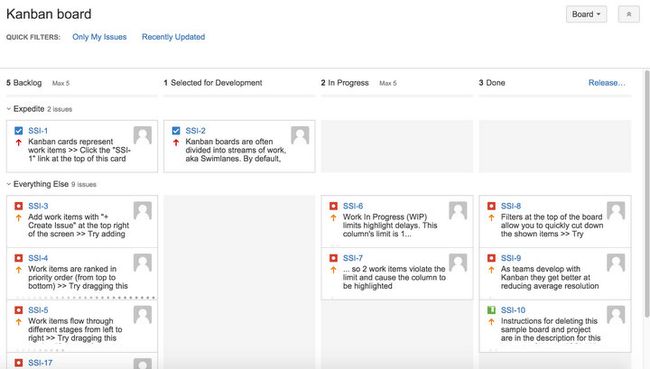Click the assignee avatar on SSI-9 card
This screenshot has height=369, width=650.
[616, 263]
